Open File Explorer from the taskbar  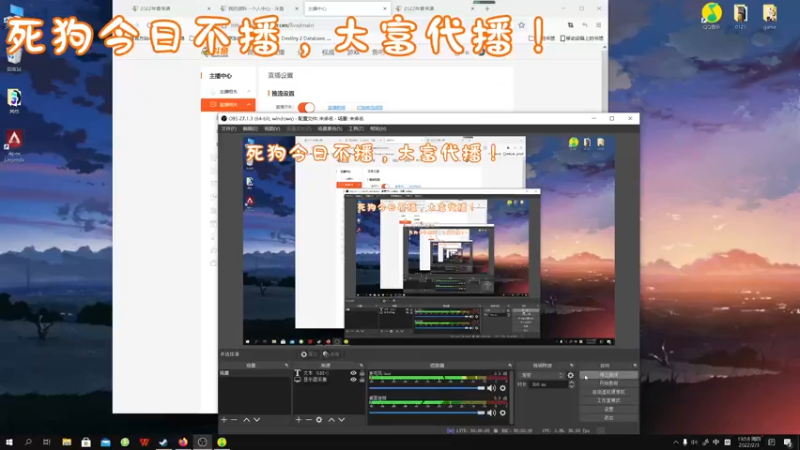[66, 442]
